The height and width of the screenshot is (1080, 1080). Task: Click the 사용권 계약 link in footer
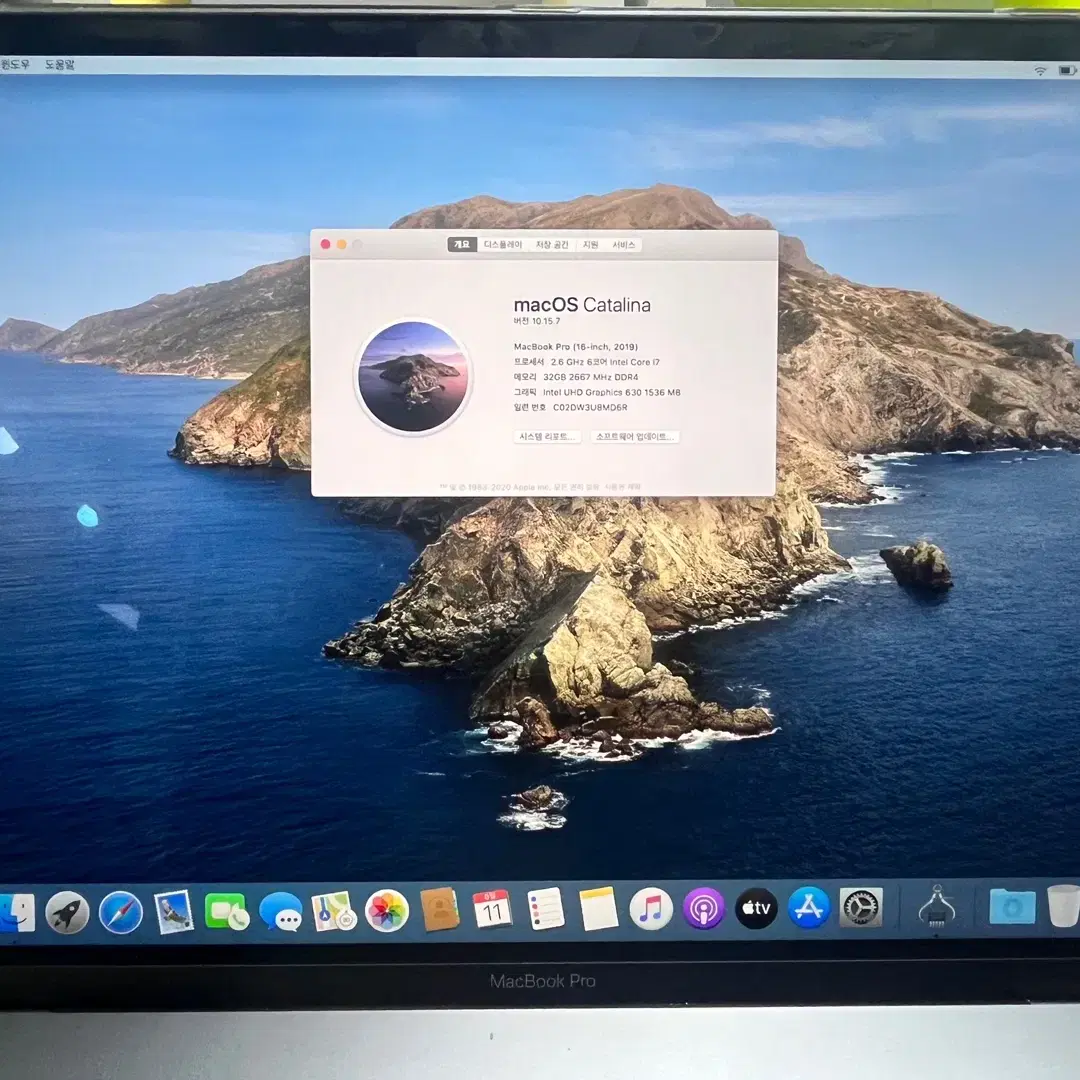[623, 487]
